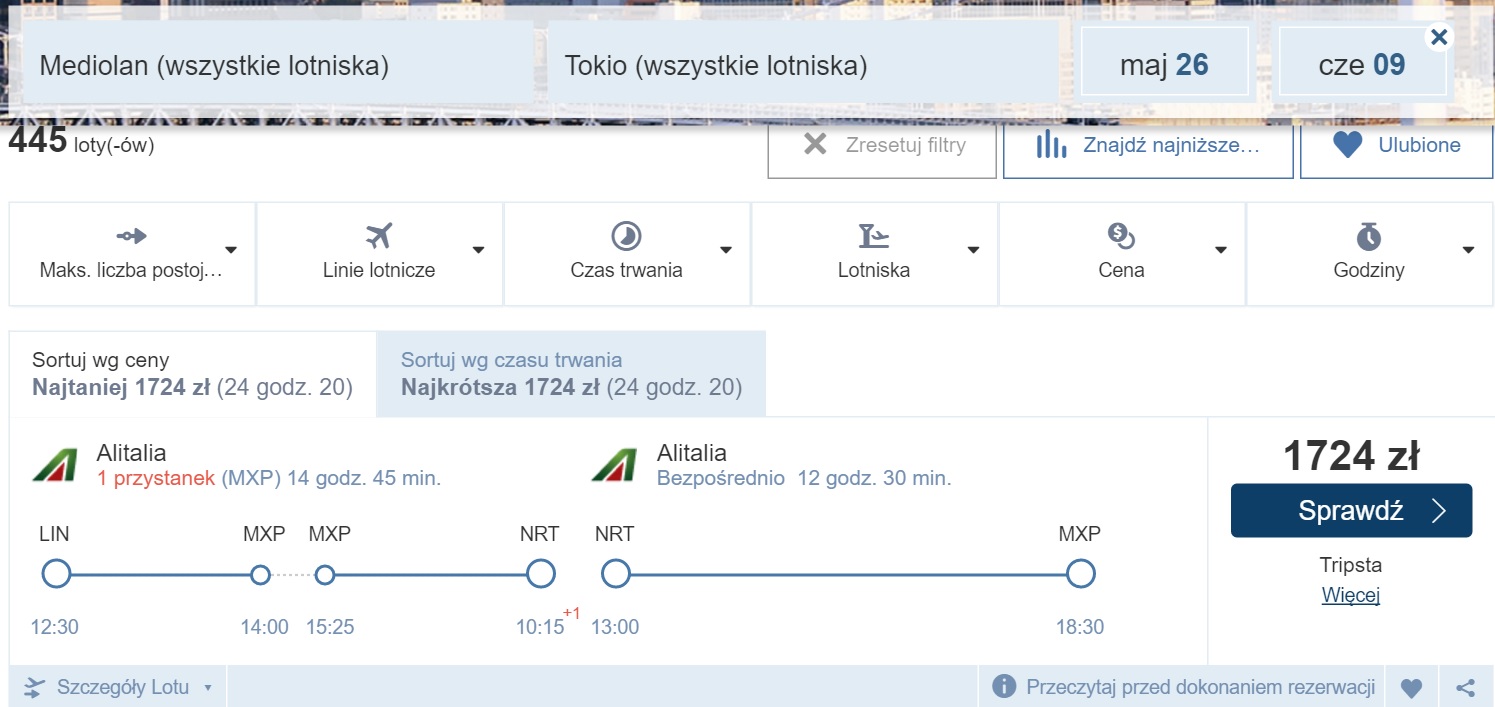Click the clock Czas trwania icon
Screen dimensions: 1495x707
coord(626,236)
